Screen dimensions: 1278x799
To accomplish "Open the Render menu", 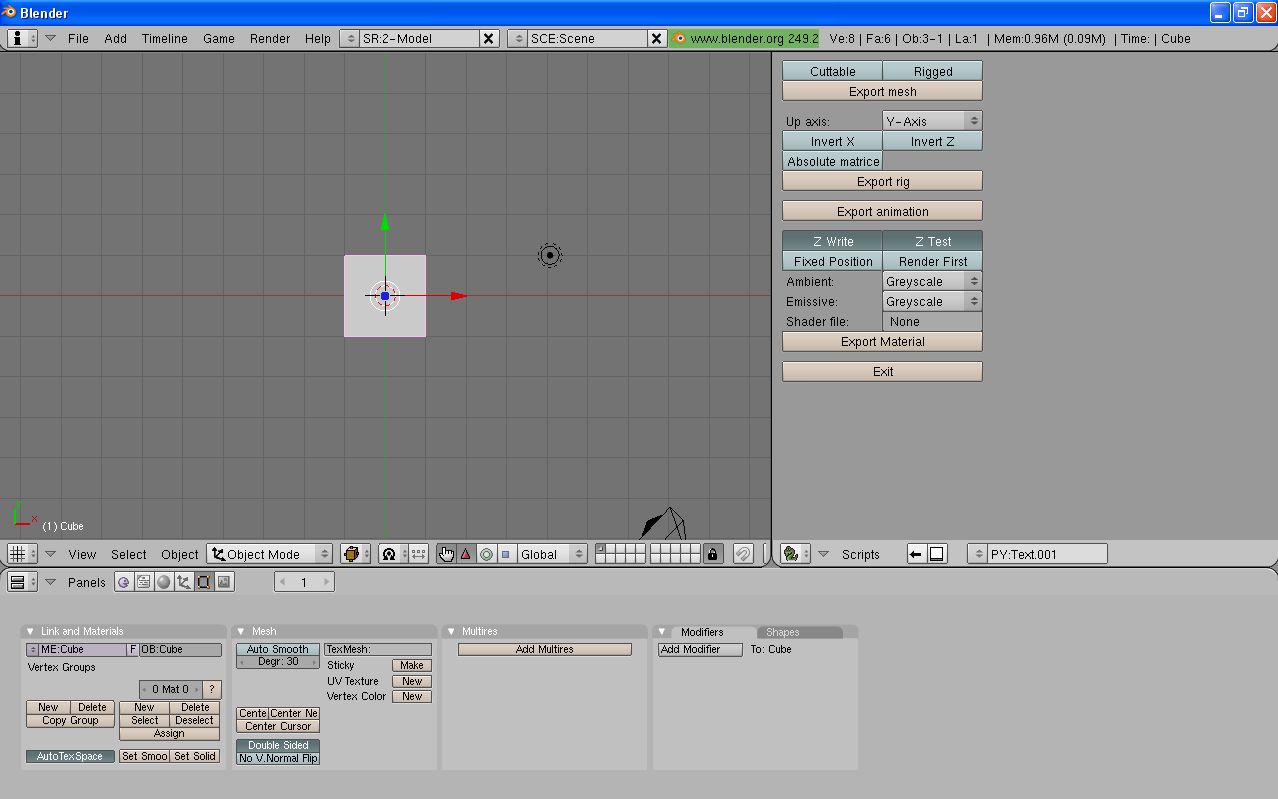I will click(270, 38).
